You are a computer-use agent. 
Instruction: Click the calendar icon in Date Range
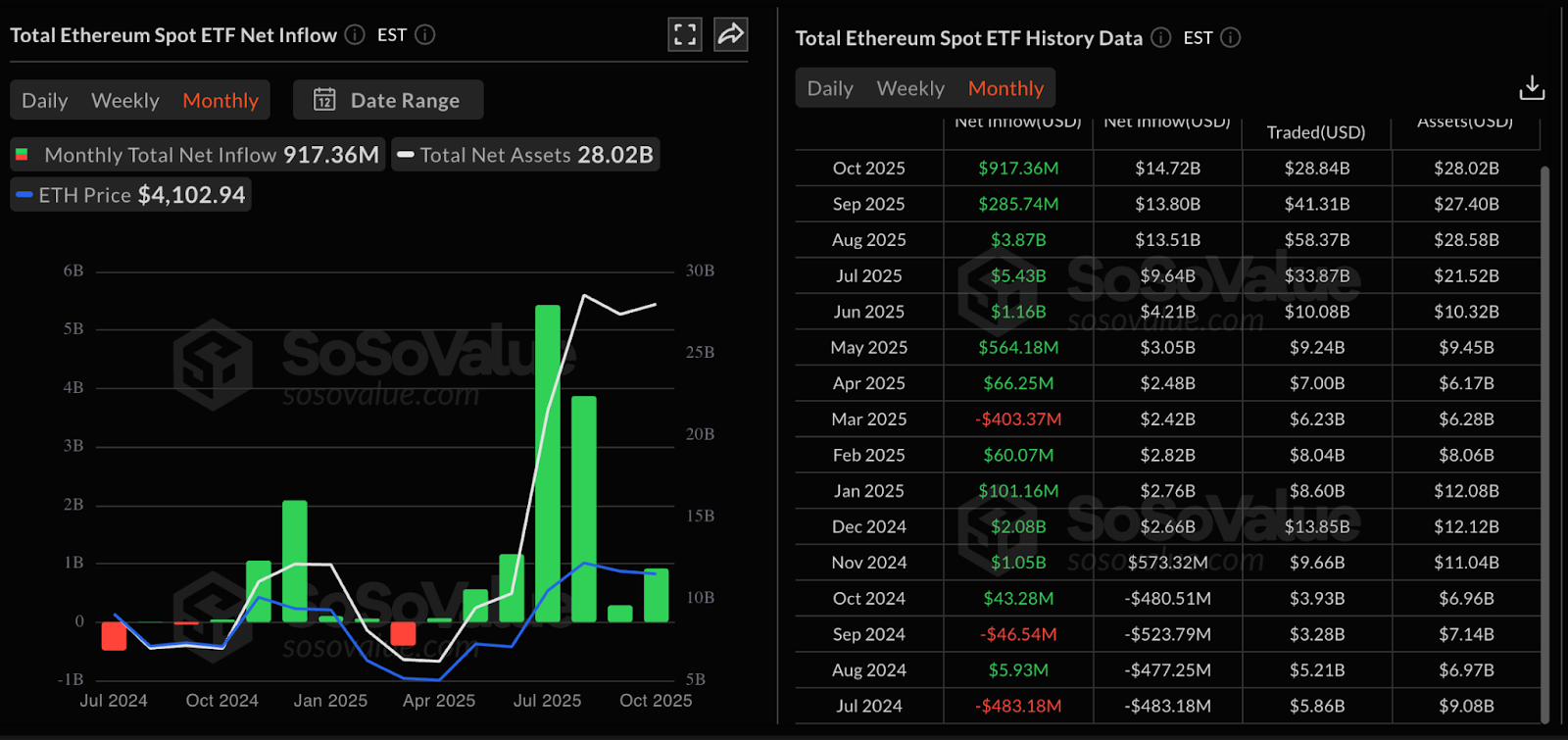click(x=324, y=100)
